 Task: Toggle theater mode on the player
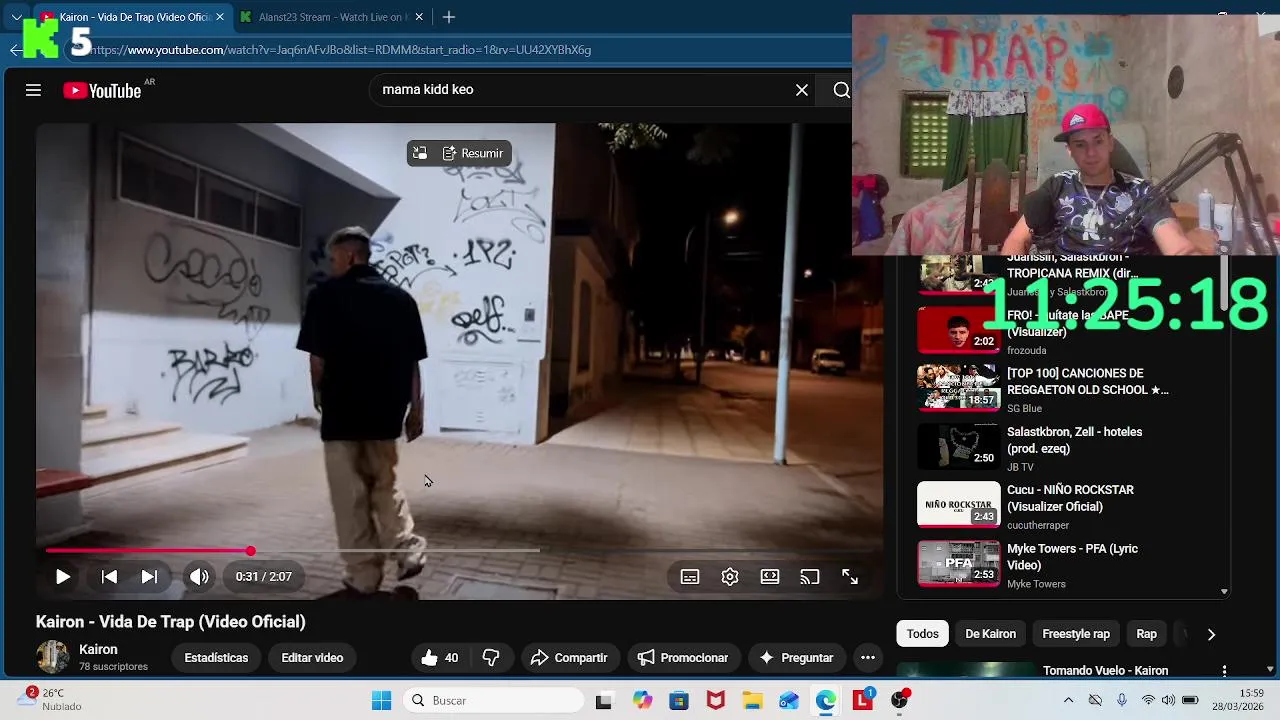coord(770,577)
